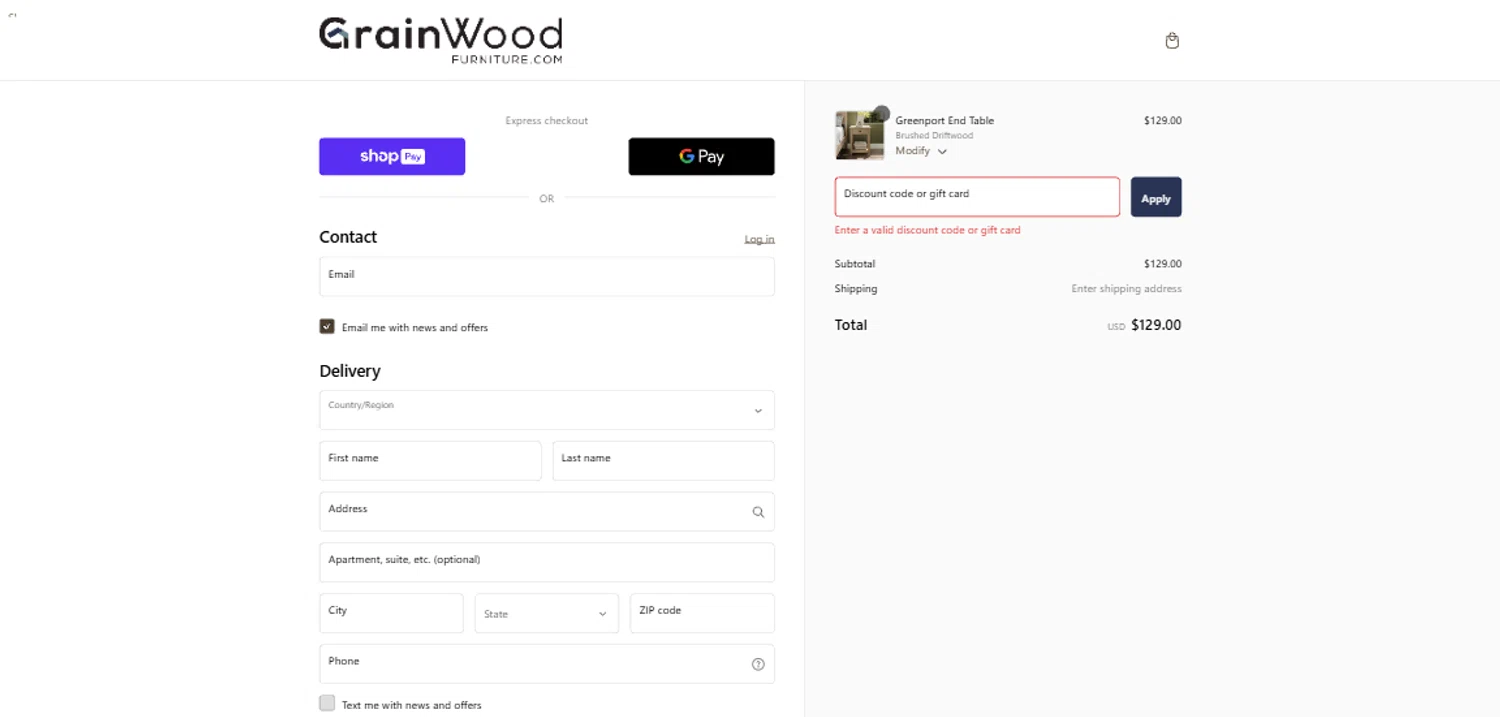Expand the Modify option under Greenport End Table
The image size is (1500, 717).
(x=921, y=151)
